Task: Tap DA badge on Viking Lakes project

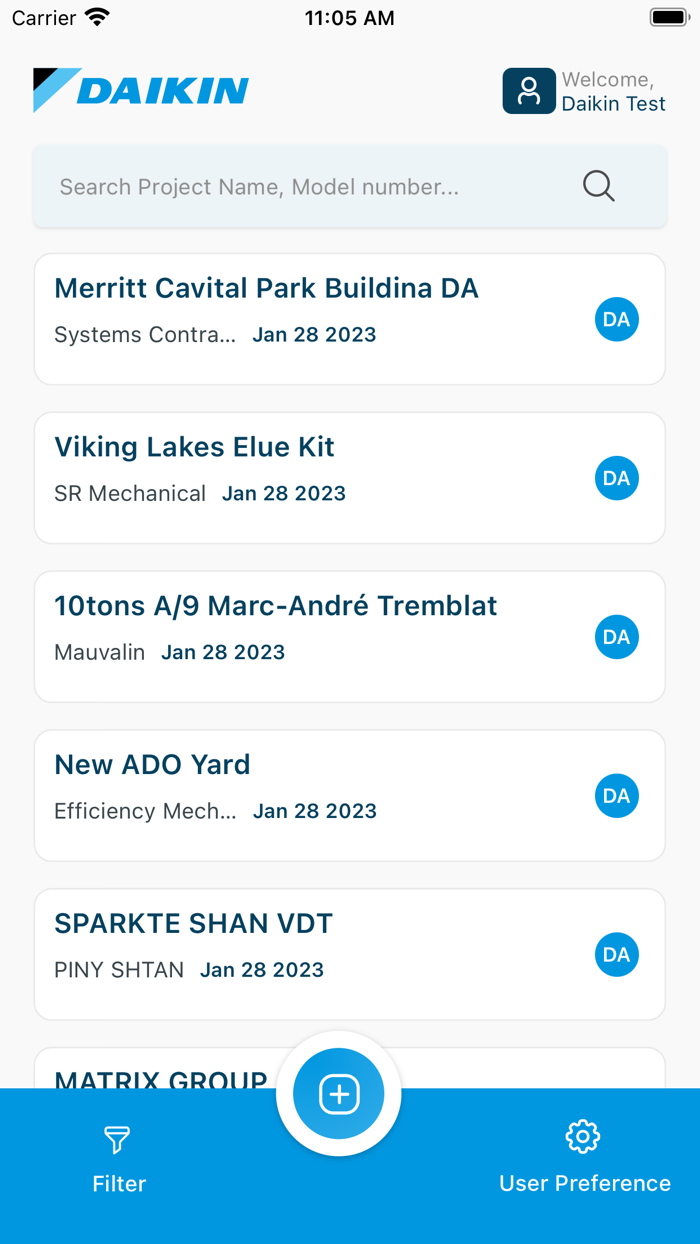Action: click(617, 479)
